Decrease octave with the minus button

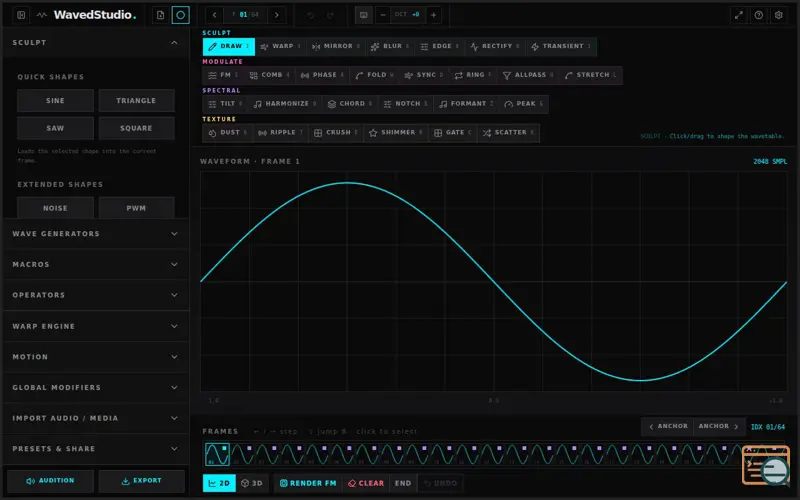coord(383,15)
